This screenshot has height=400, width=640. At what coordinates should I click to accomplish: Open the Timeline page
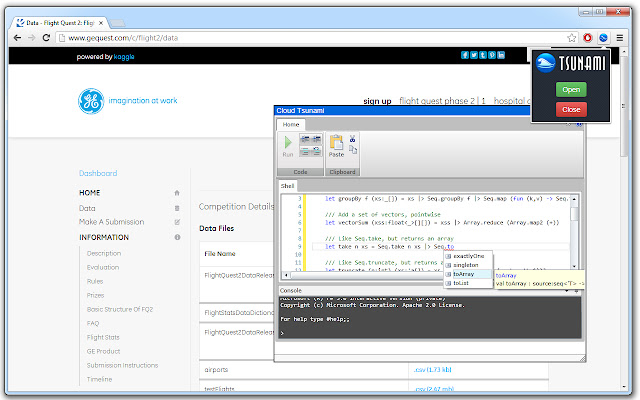(x=99, y=379)
